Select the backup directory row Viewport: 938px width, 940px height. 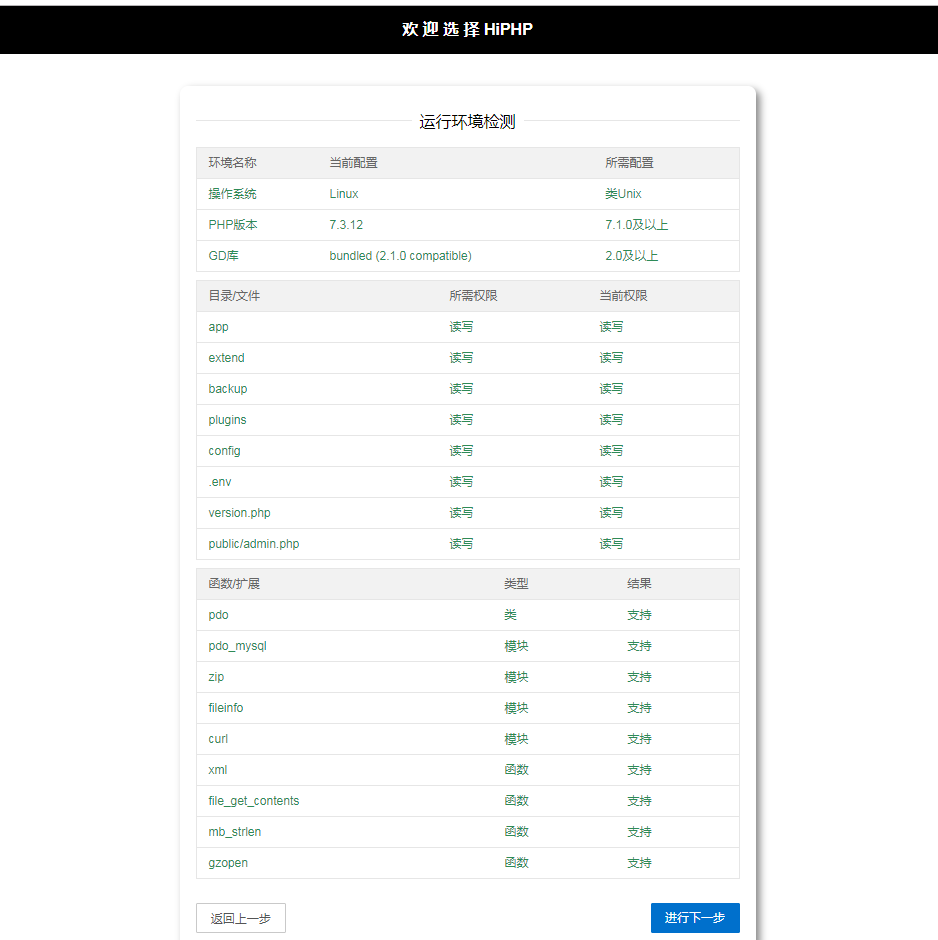[468, 389]
